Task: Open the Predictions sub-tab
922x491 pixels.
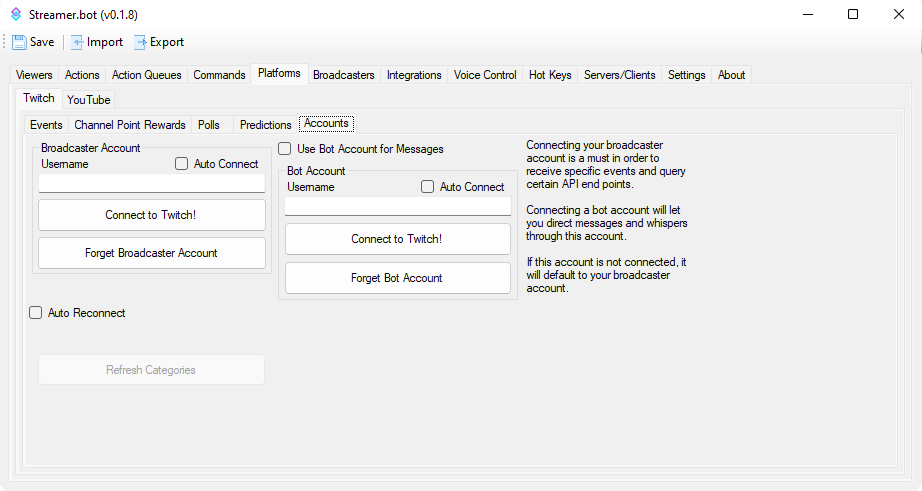Action: pos(266,125)
